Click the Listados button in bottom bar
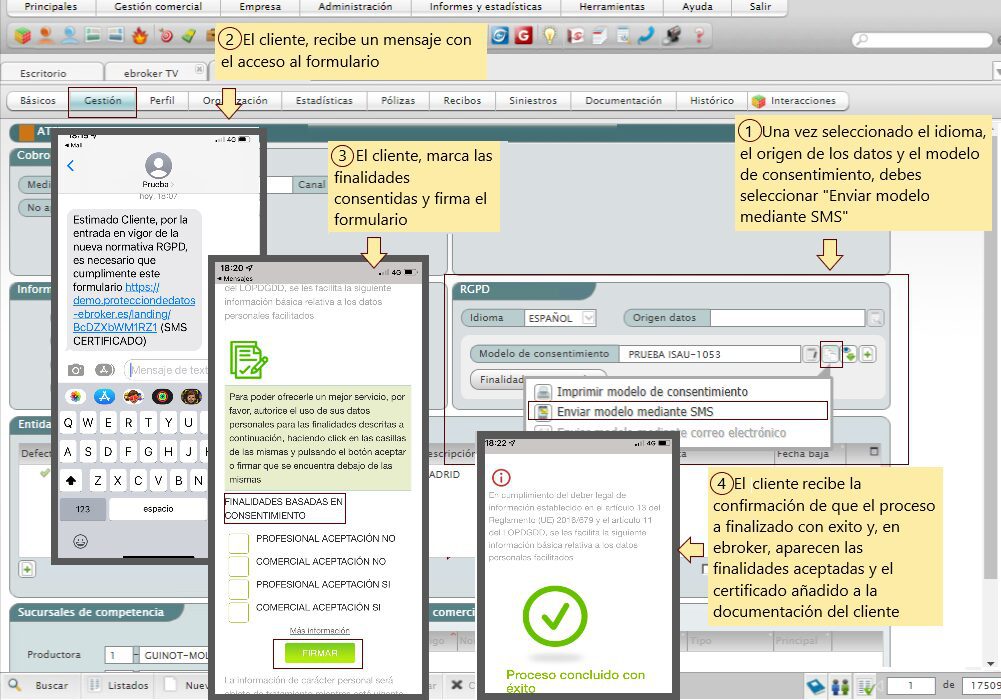 [x=121, y=685]
